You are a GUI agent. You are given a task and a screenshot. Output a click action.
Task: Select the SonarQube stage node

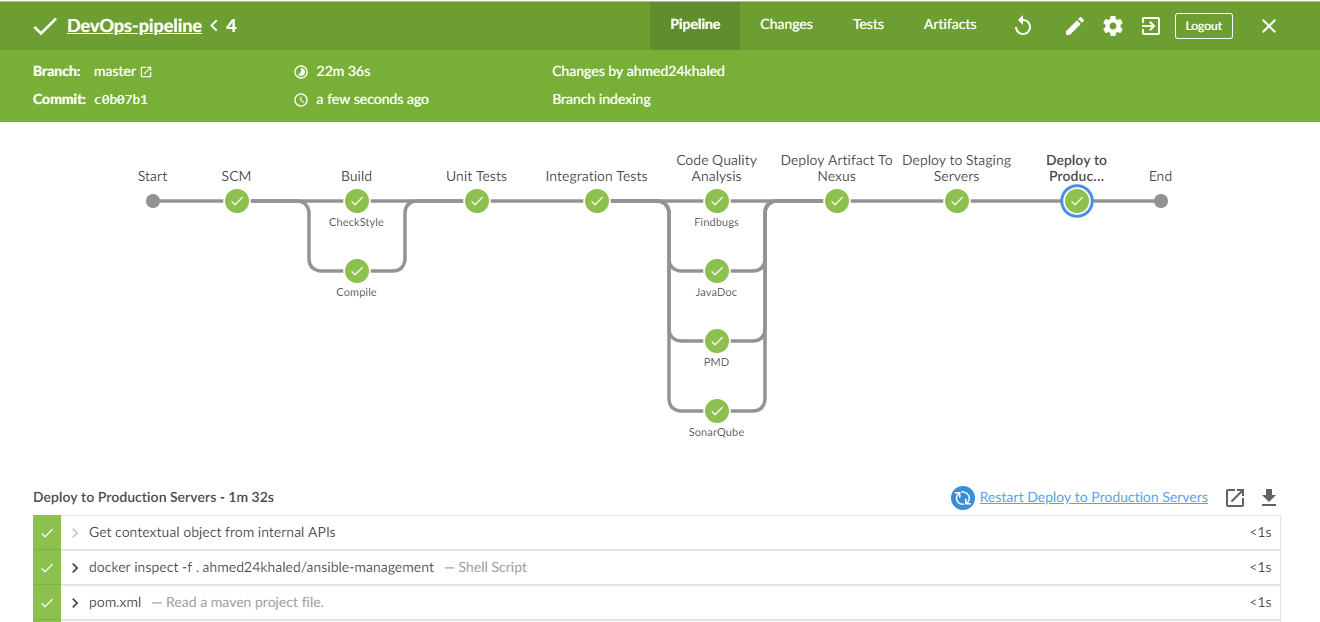tap(716, 411)
